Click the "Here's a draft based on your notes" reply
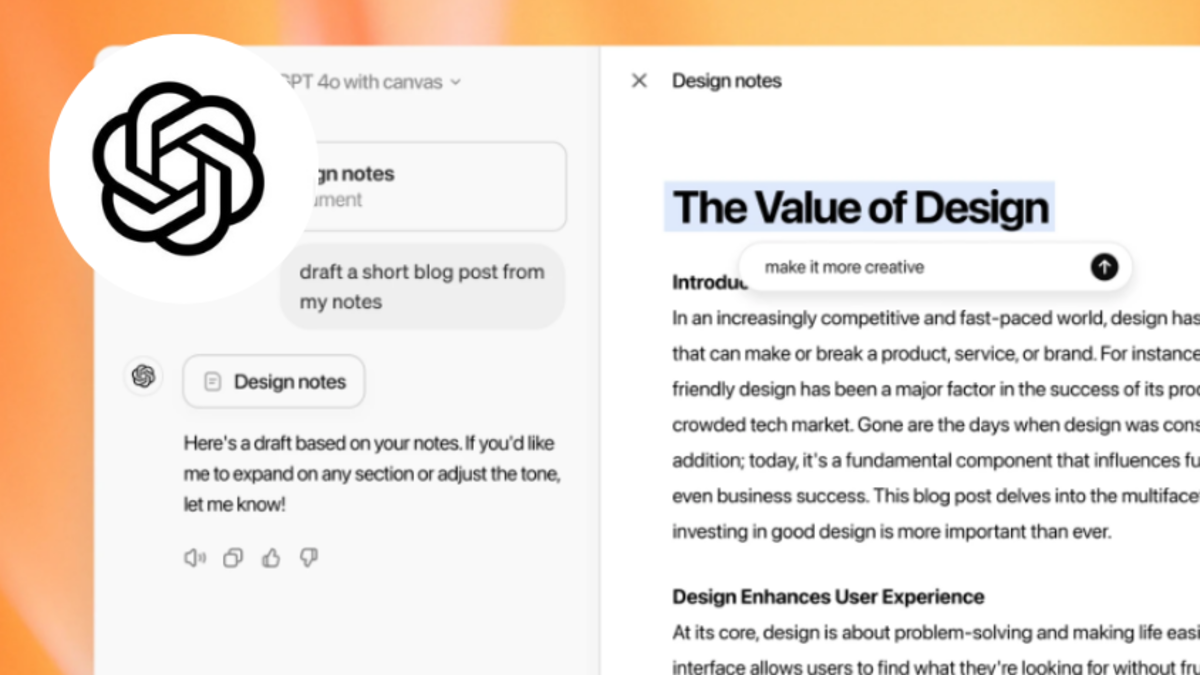This screenshot has width=1200, height=675. pos(369,473)
